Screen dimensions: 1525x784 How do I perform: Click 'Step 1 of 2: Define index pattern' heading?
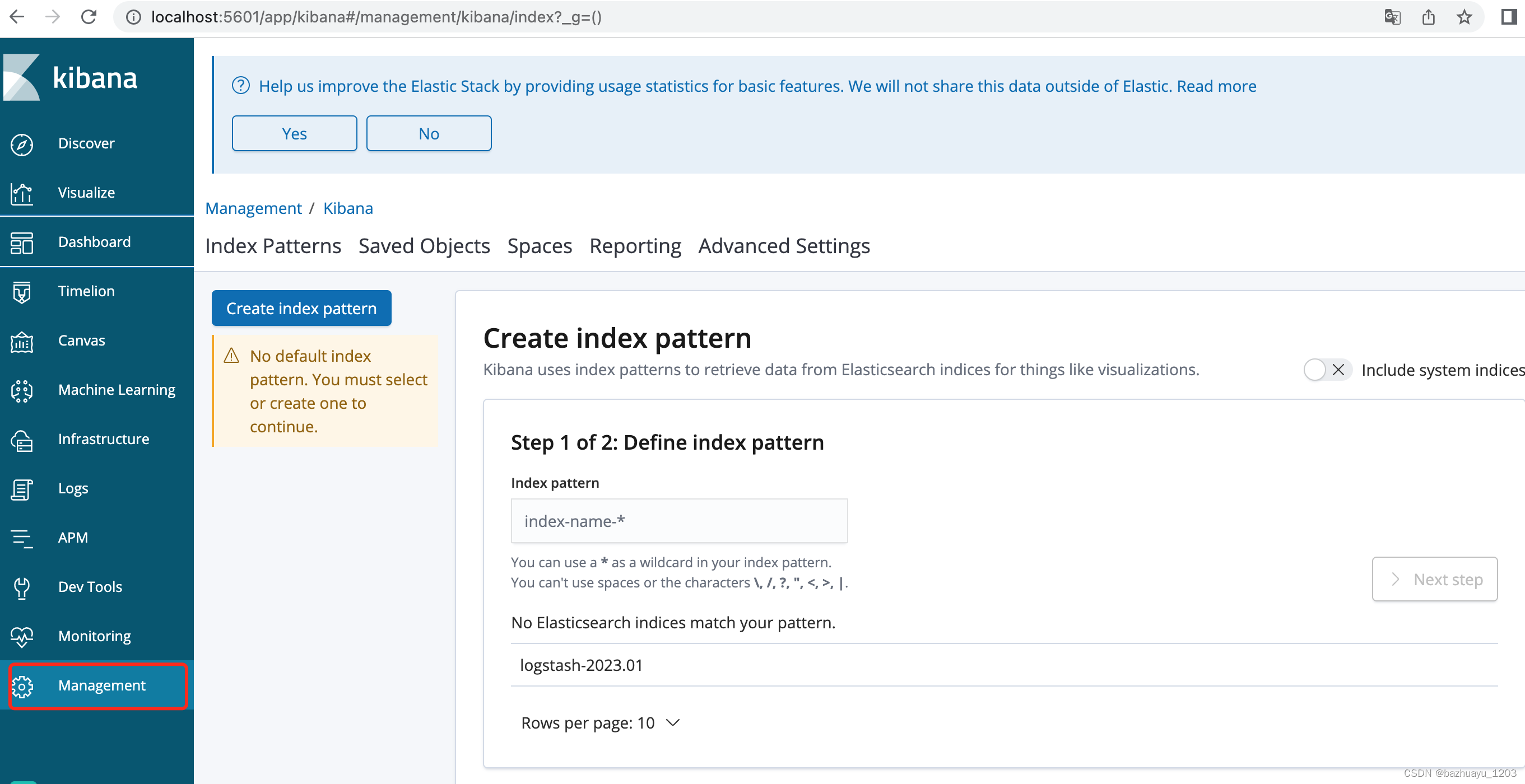click(667, 442)
